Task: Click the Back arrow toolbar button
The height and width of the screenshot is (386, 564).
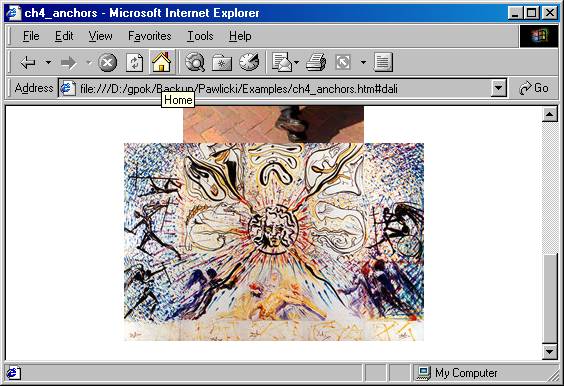Action: click(x=28, y=63)
